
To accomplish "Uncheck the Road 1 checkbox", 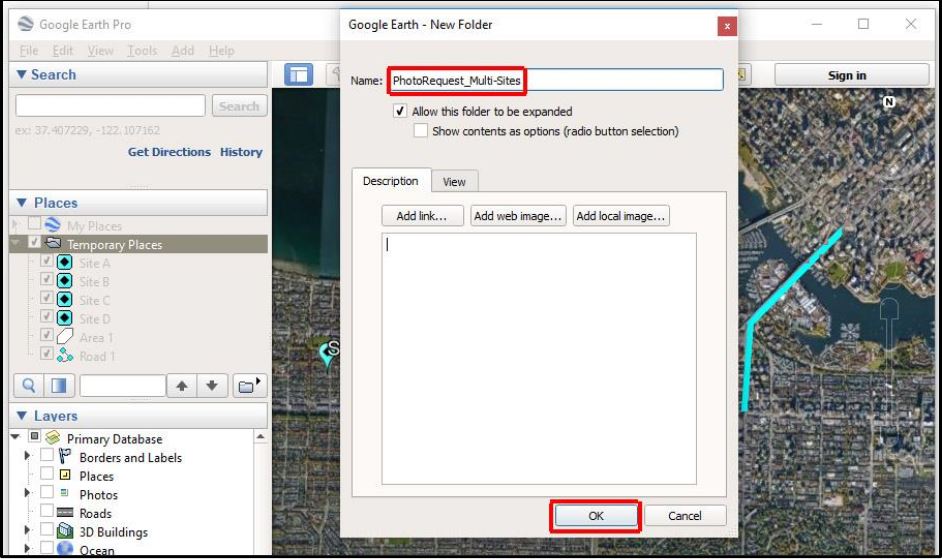I will tap(46, 353).
